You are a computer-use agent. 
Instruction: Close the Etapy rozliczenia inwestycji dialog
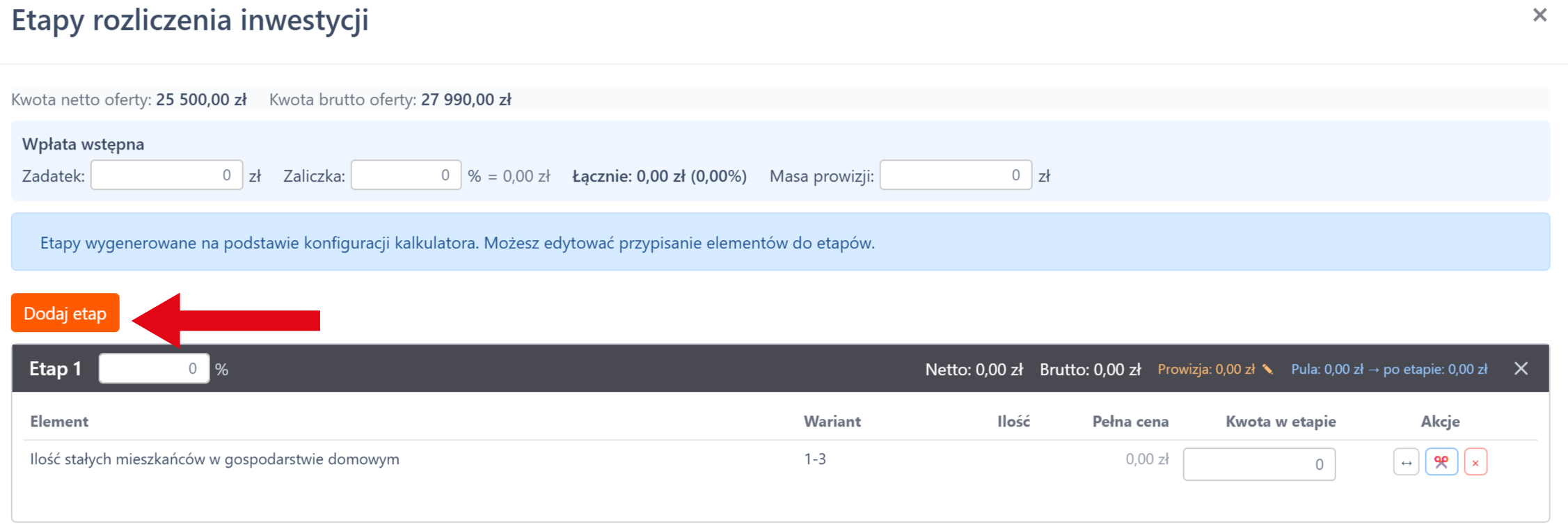point(1539,15)
